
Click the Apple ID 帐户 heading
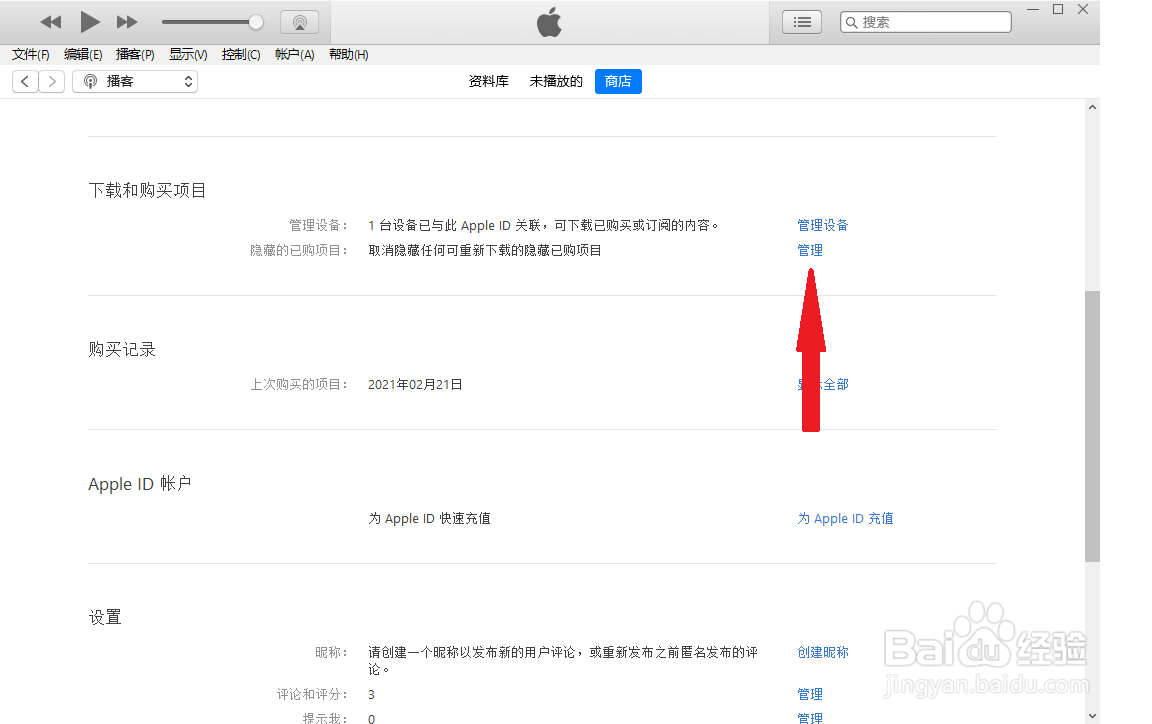140,484
